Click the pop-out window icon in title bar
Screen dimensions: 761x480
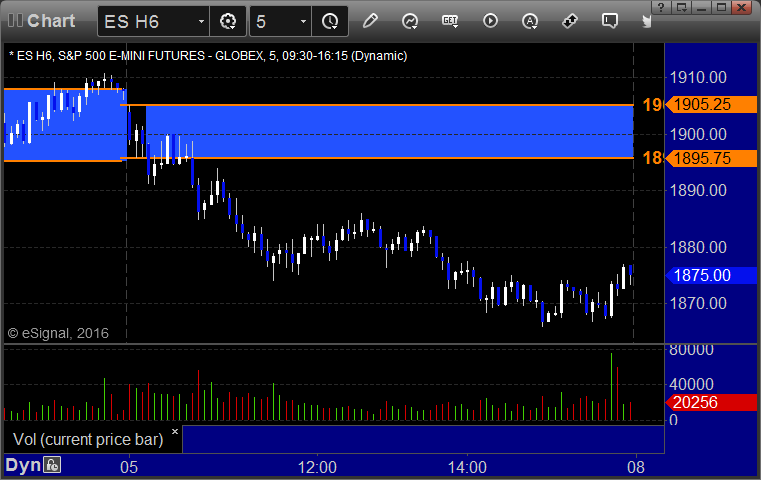point(681,7)
